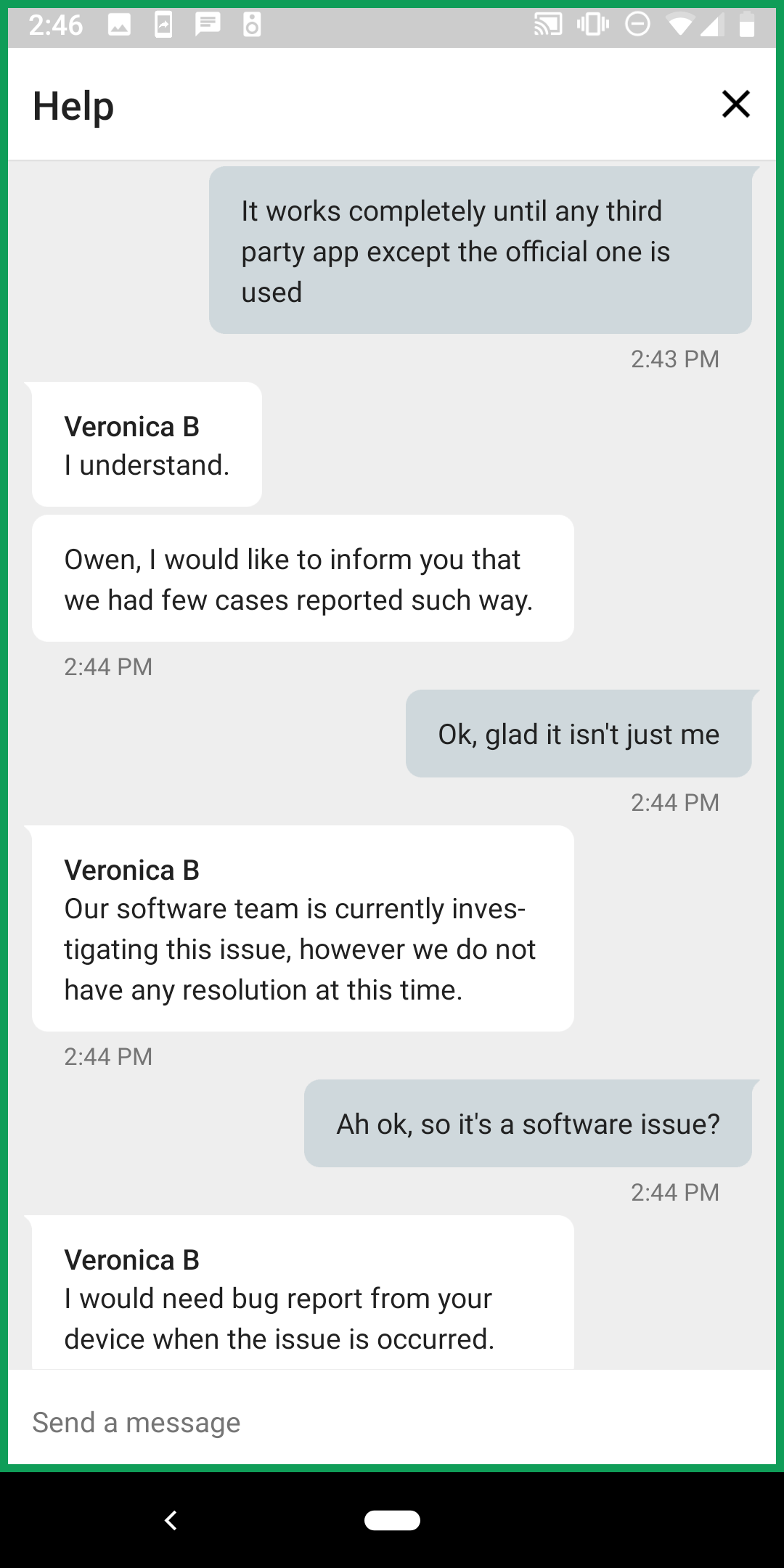Tap the Wi-Fi signal status icon
Viewport: 784px width, 1568px height.
679,25
